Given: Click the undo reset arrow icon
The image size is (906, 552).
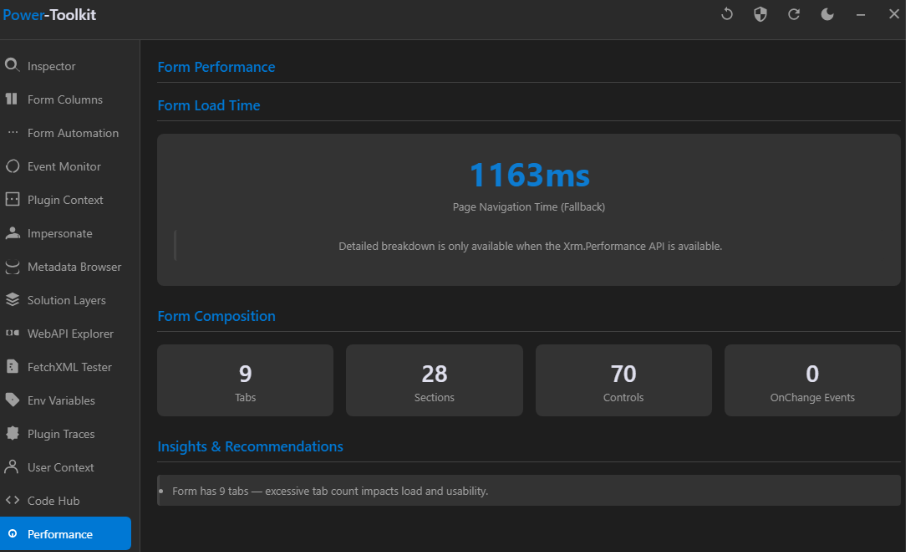Looking at the screenshot, I should [x=727, y=14].
